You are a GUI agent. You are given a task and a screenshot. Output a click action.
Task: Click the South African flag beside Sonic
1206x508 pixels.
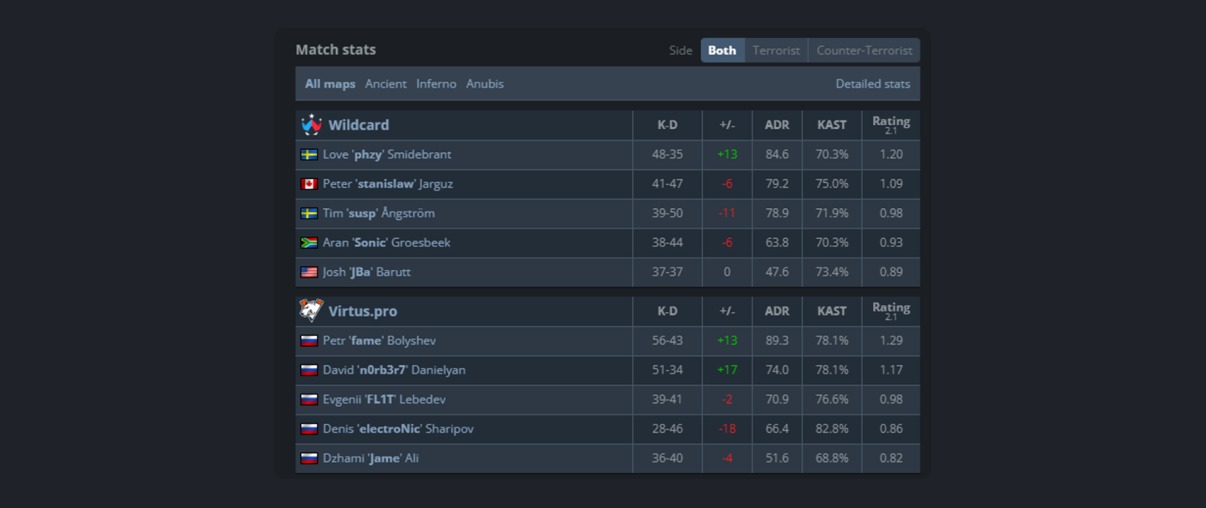(309, 242)
